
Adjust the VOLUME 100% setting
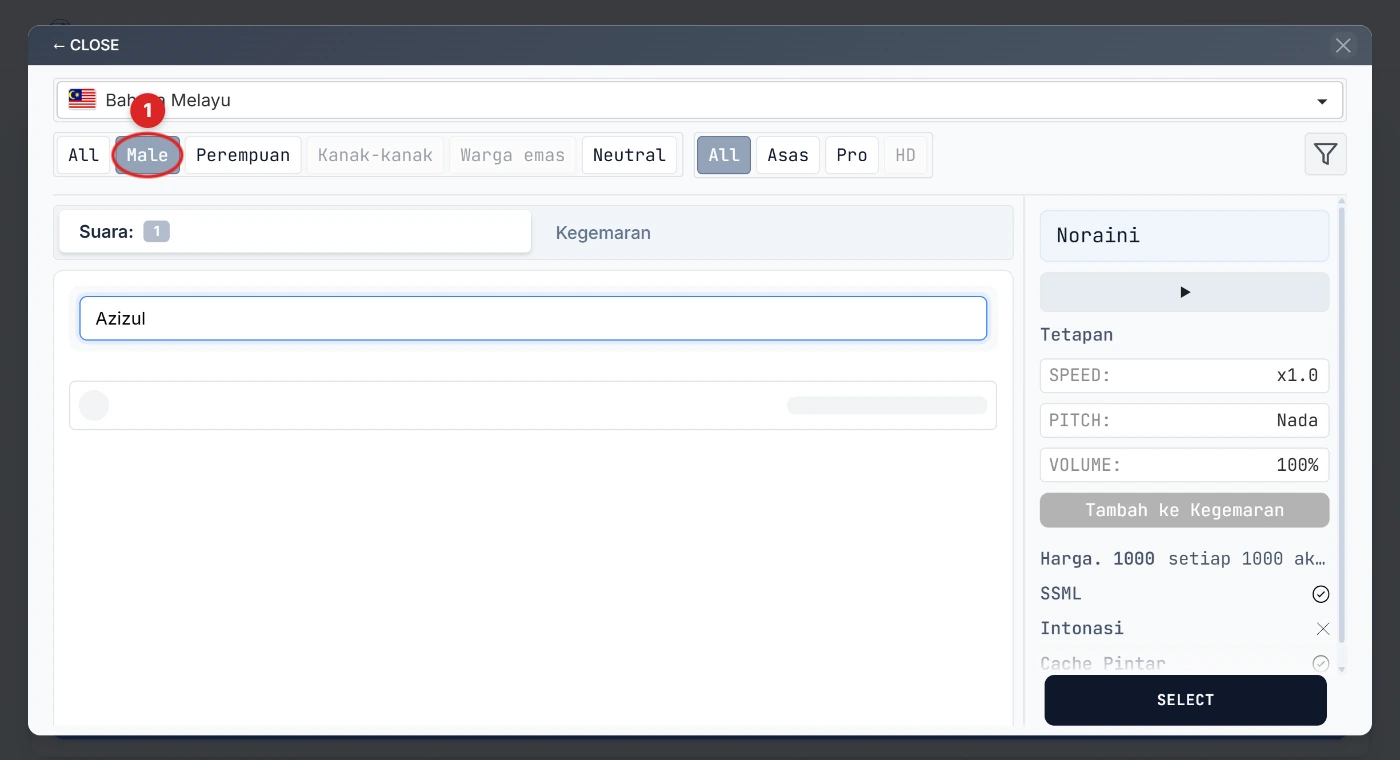(x=1185, y=465)
